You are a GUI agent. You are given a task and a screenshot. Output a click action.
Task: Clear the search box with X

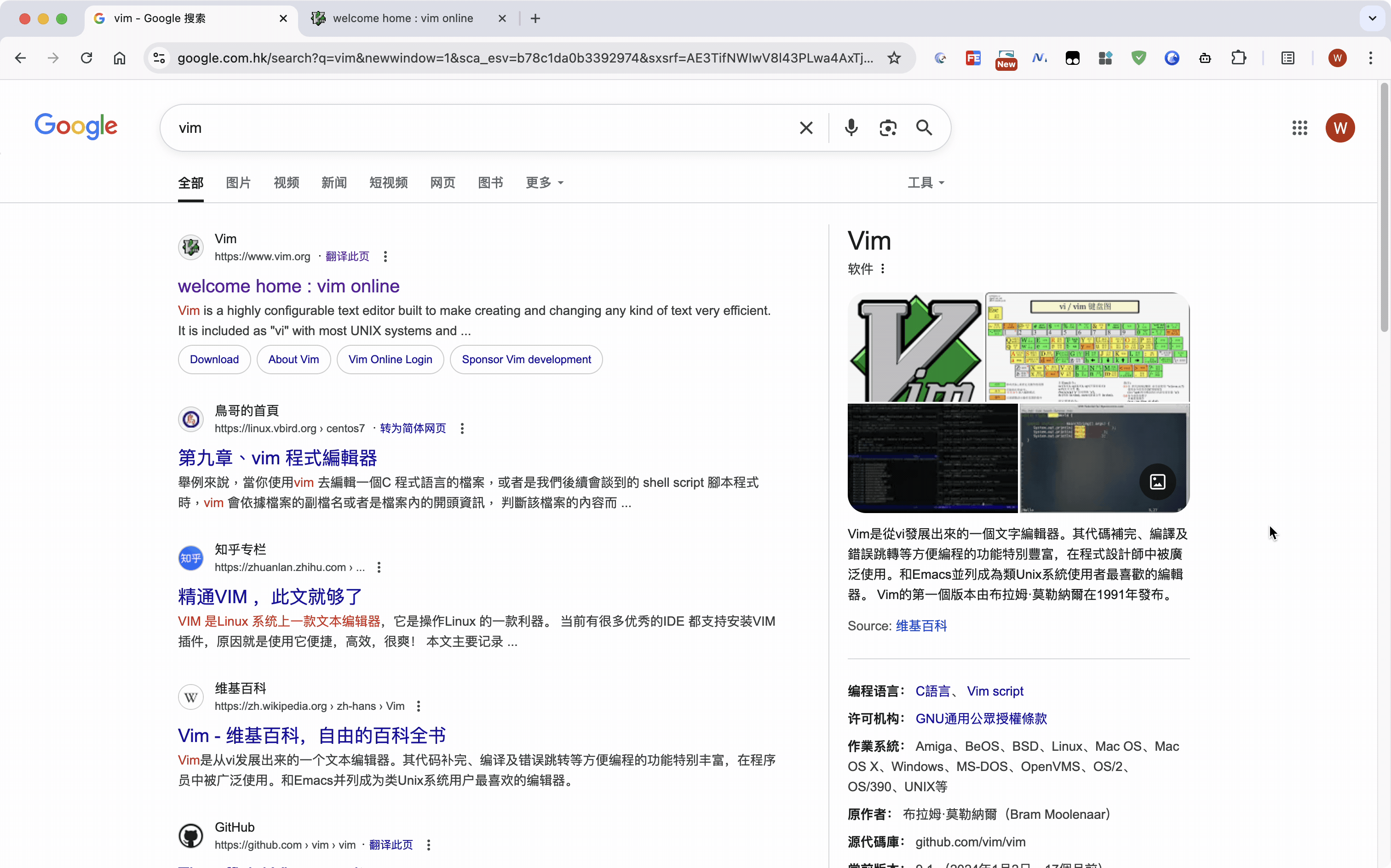point(806,127)
